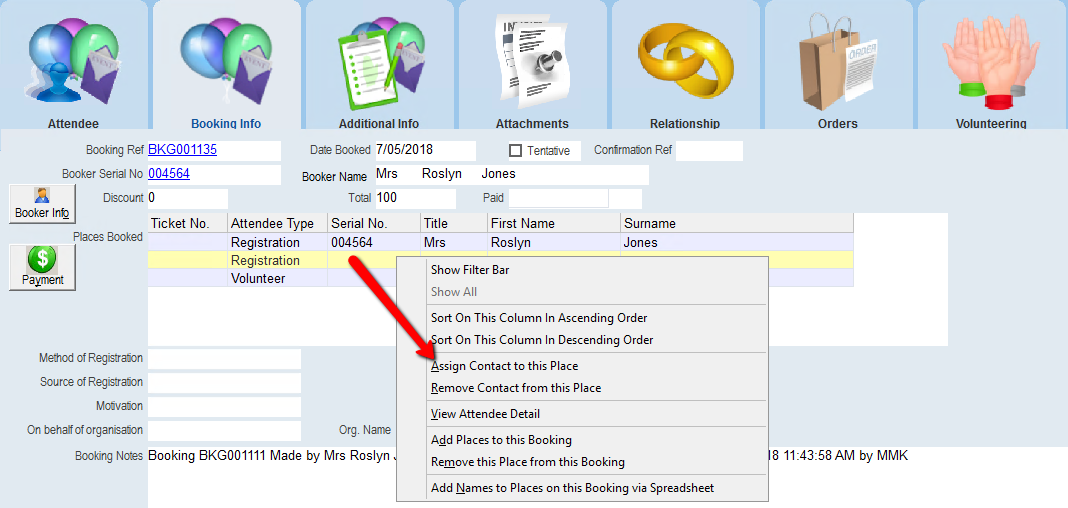Open the Attendee tab icon
This screenshot has width=1068, height=508.
coord(74,62)
